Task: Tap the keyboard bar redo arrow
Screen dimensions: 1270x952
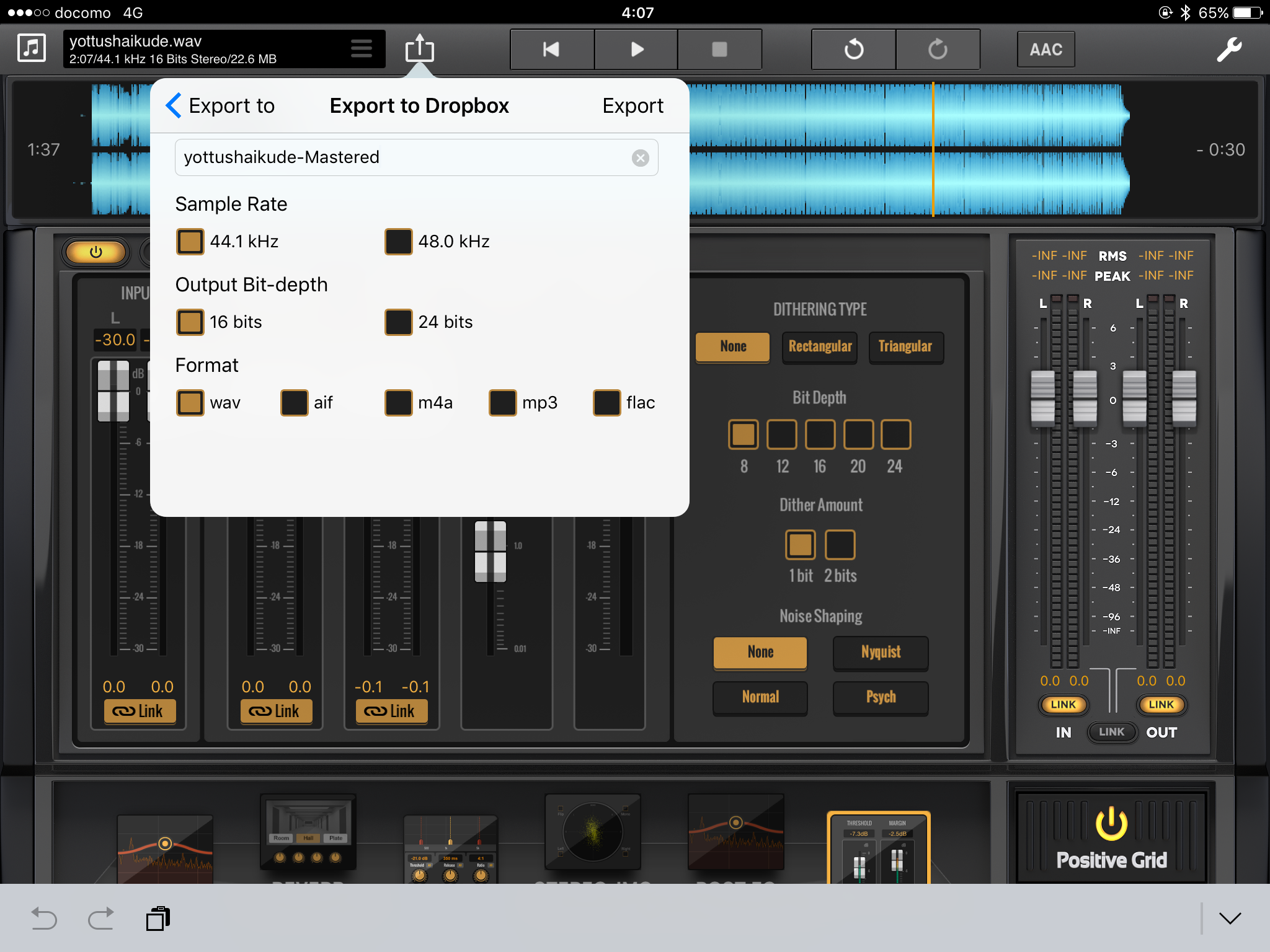Action: (100, 919)
